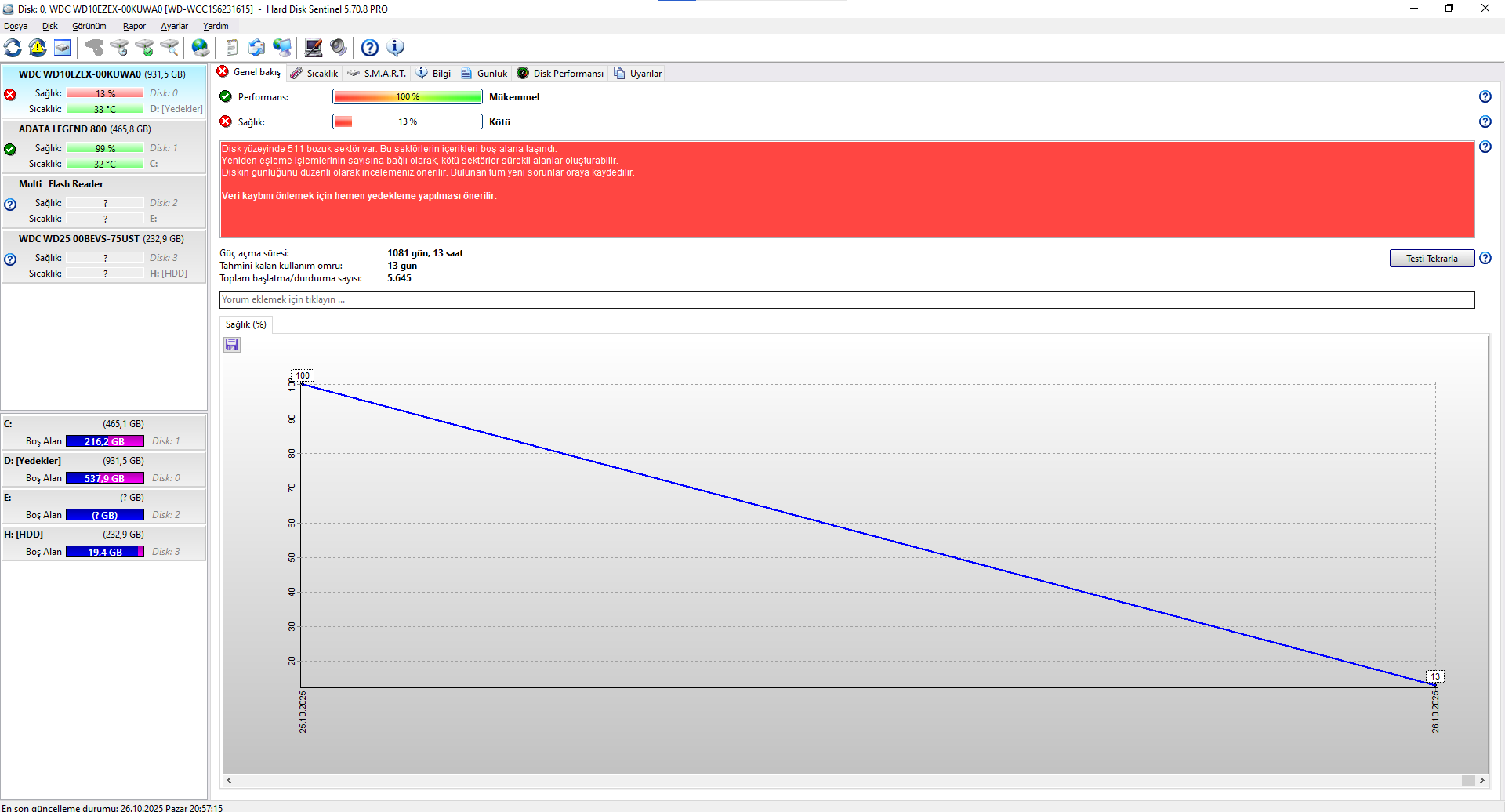The width and height of the screenshot is (1505, 812).
Task: Click the Testi Tekrarla button
Action: [1432, 258]
